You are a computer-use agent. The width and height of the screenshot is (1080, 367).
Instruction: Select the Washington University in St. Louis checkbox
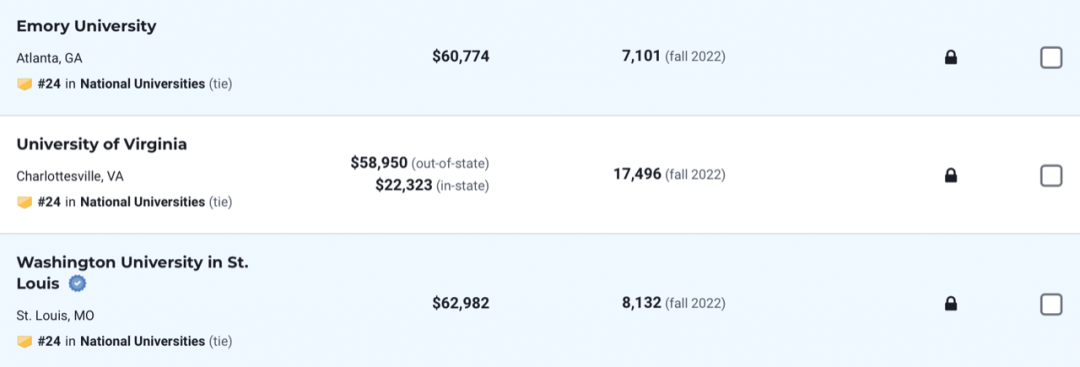tap(1051, 304)
